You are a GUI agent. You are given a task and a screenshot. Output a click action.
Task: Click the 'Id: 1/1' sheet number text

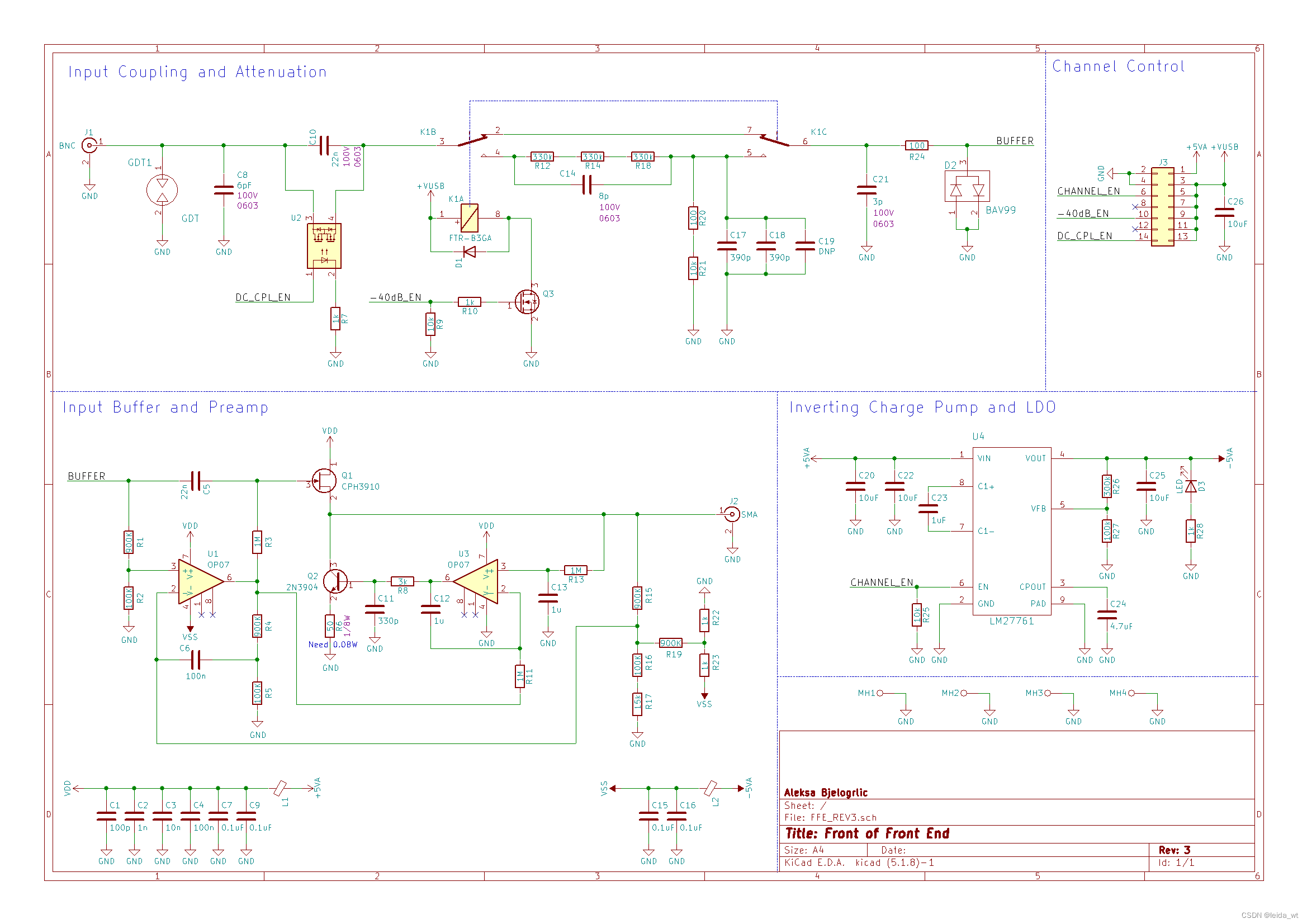click(x=1176, y=863)
